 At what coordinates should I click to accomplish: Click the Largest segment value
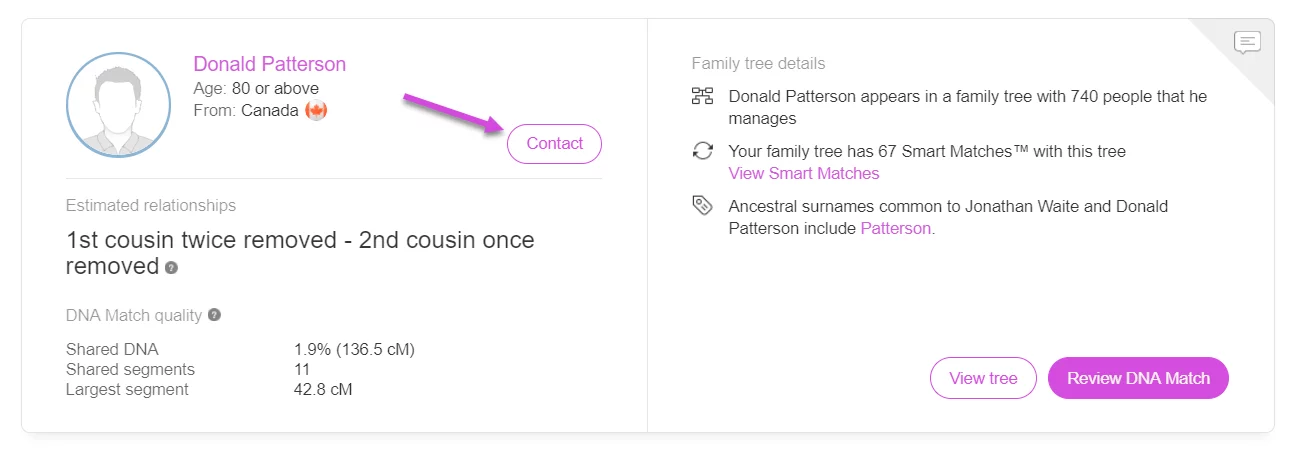[323, 389]
